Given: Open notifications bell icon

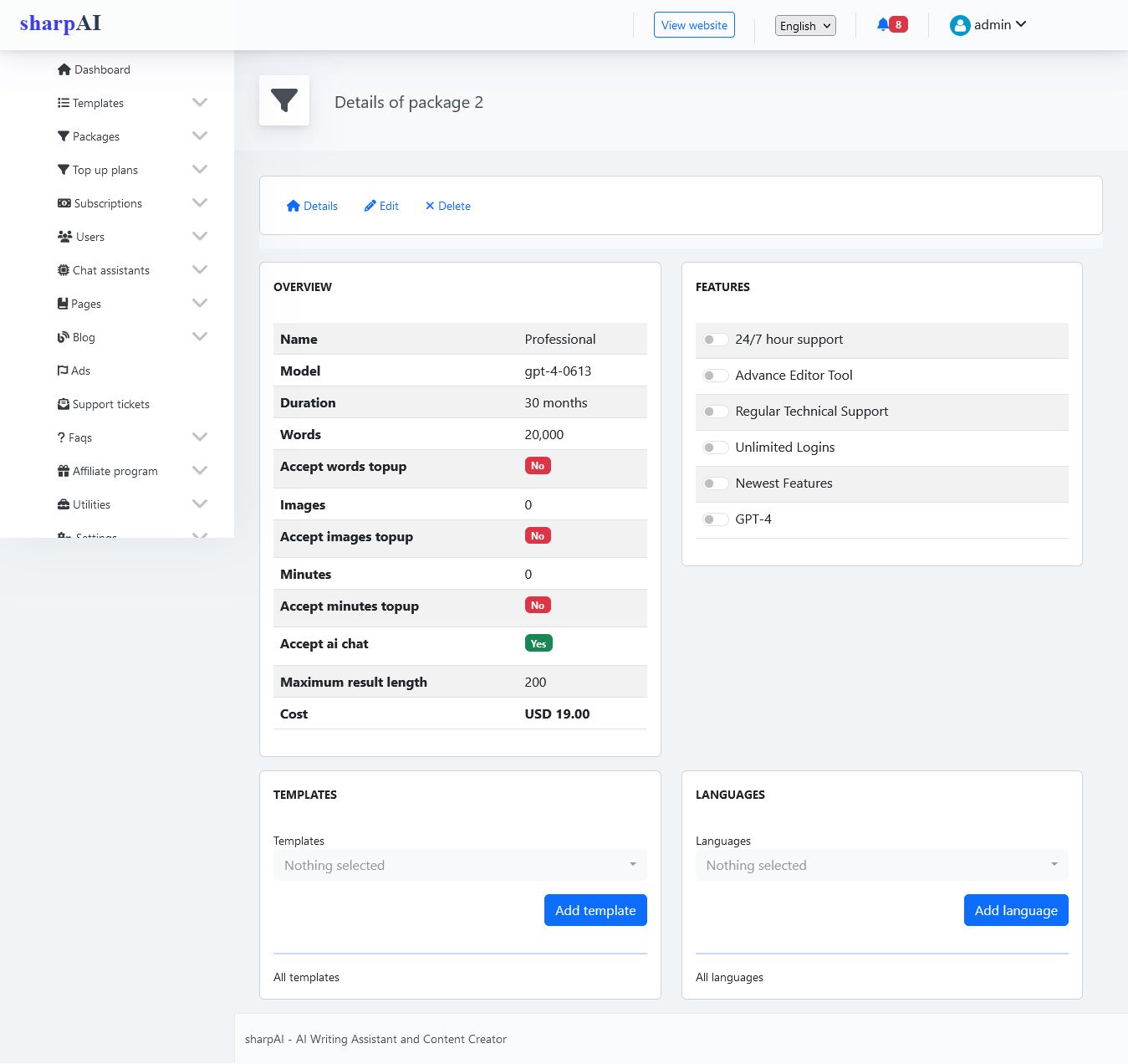Looking at the screenshot, I should tap(882, 24).
